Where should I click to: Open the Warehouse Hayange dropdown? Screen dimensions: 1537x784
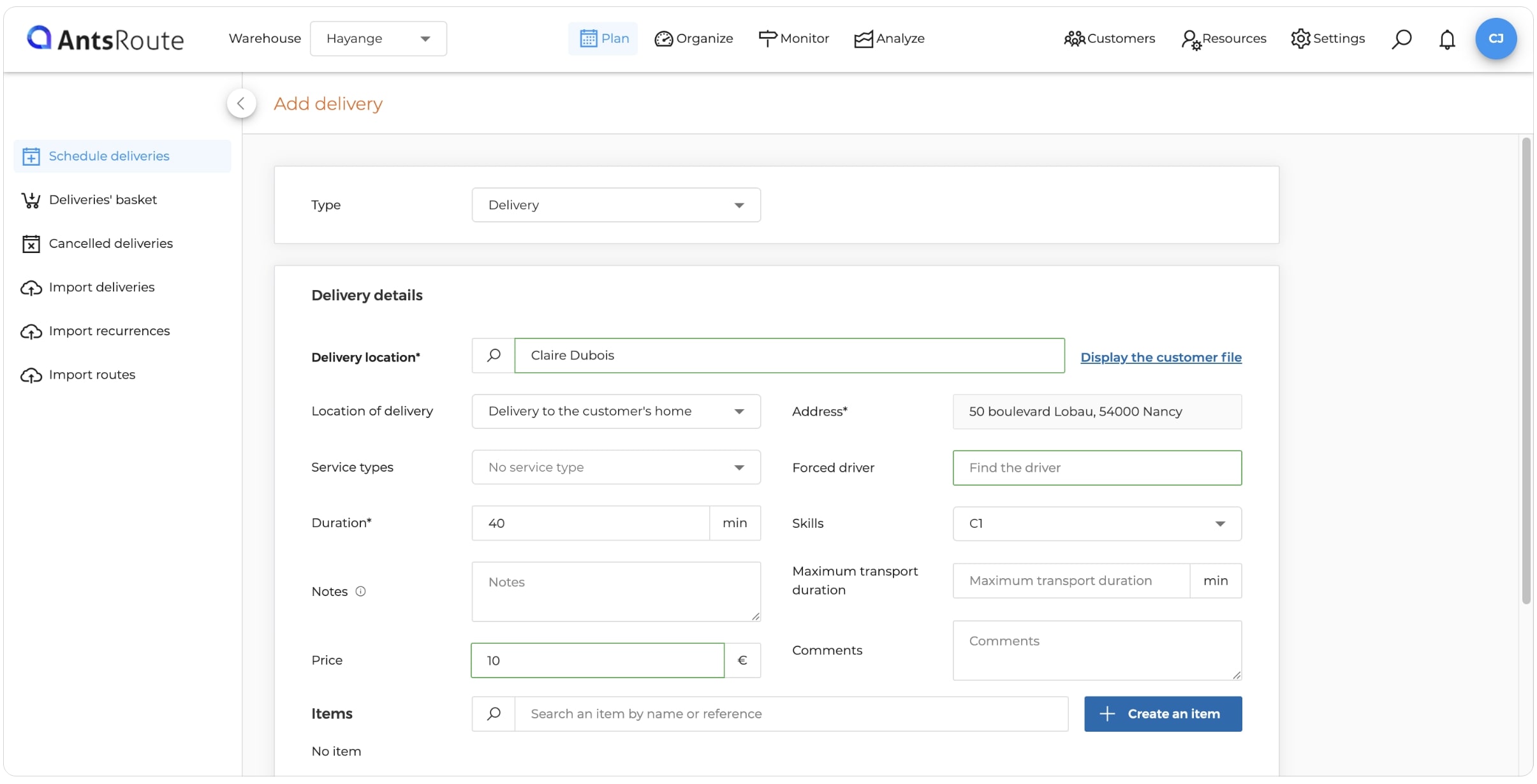coord(378,38)
